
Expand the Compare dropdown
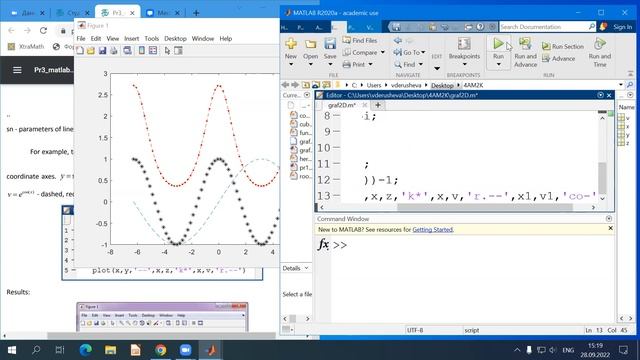click(382, 52)
